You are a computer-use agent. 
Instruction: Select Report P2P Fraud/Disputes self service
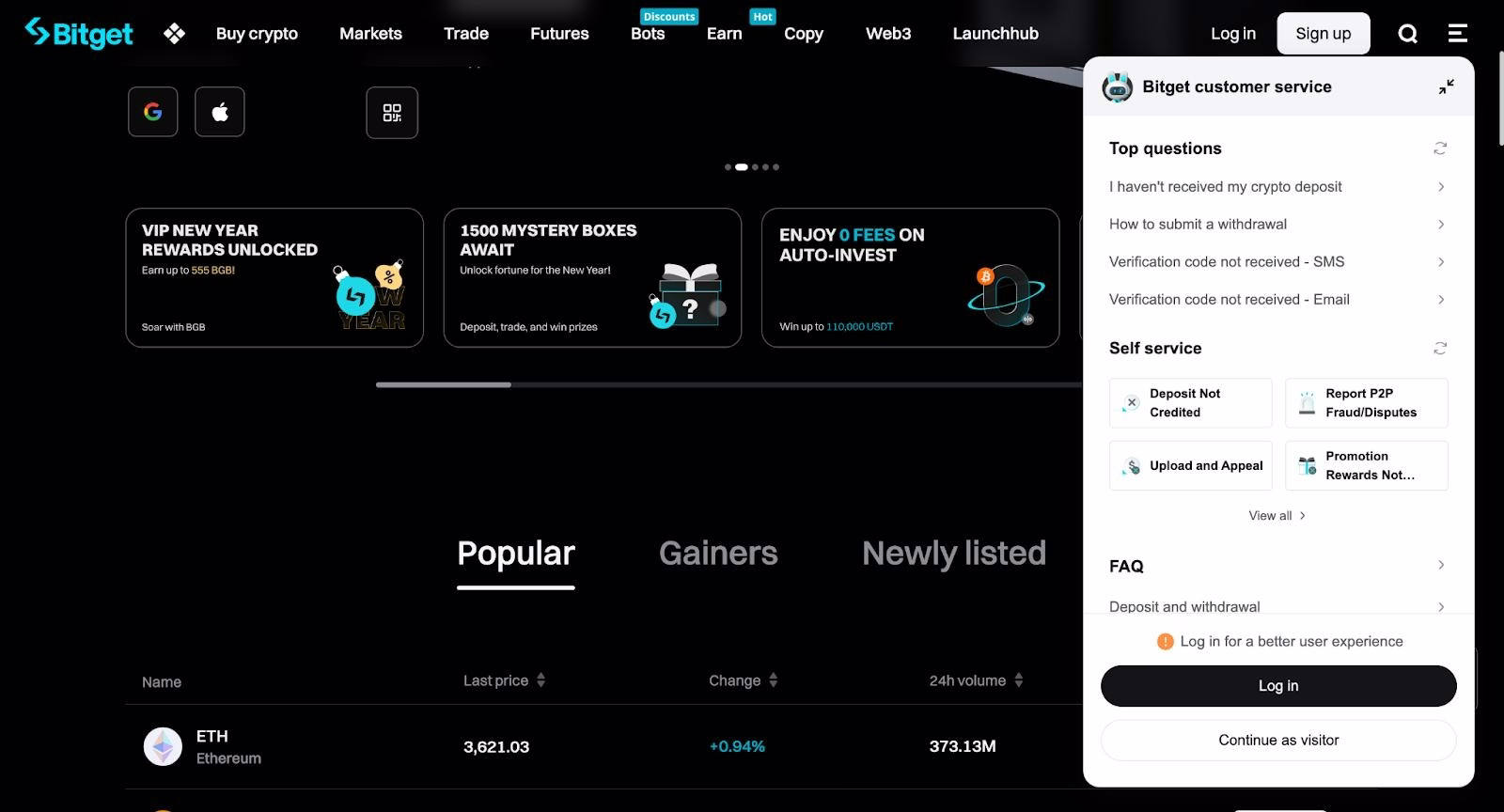[x=1367, y=403]
